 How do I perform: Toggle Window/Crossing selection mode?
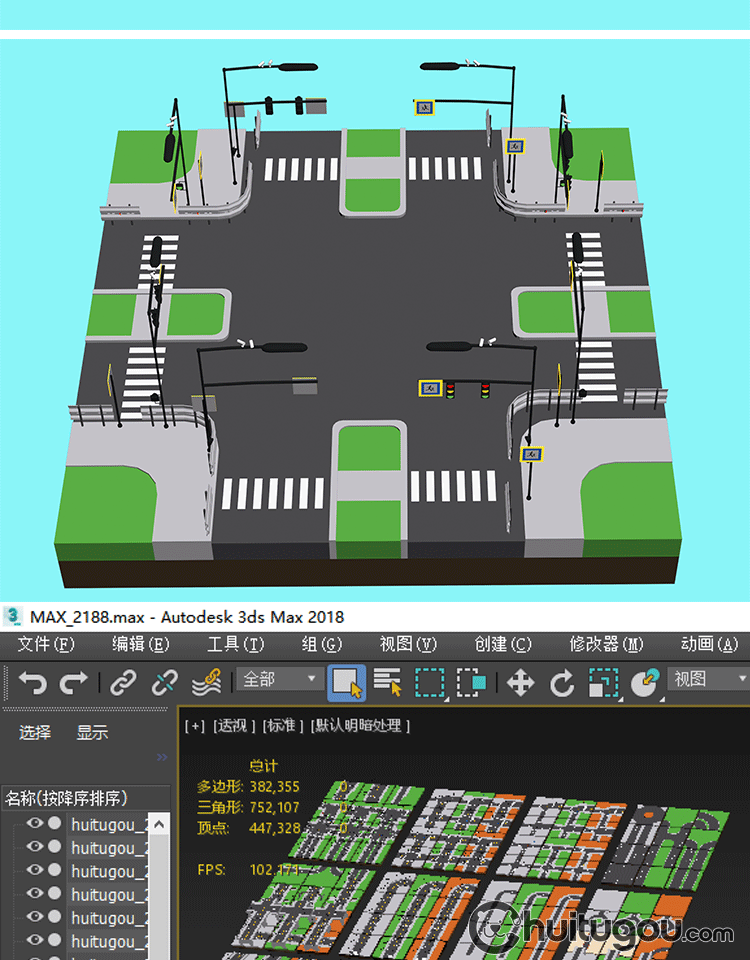point(471,683)
